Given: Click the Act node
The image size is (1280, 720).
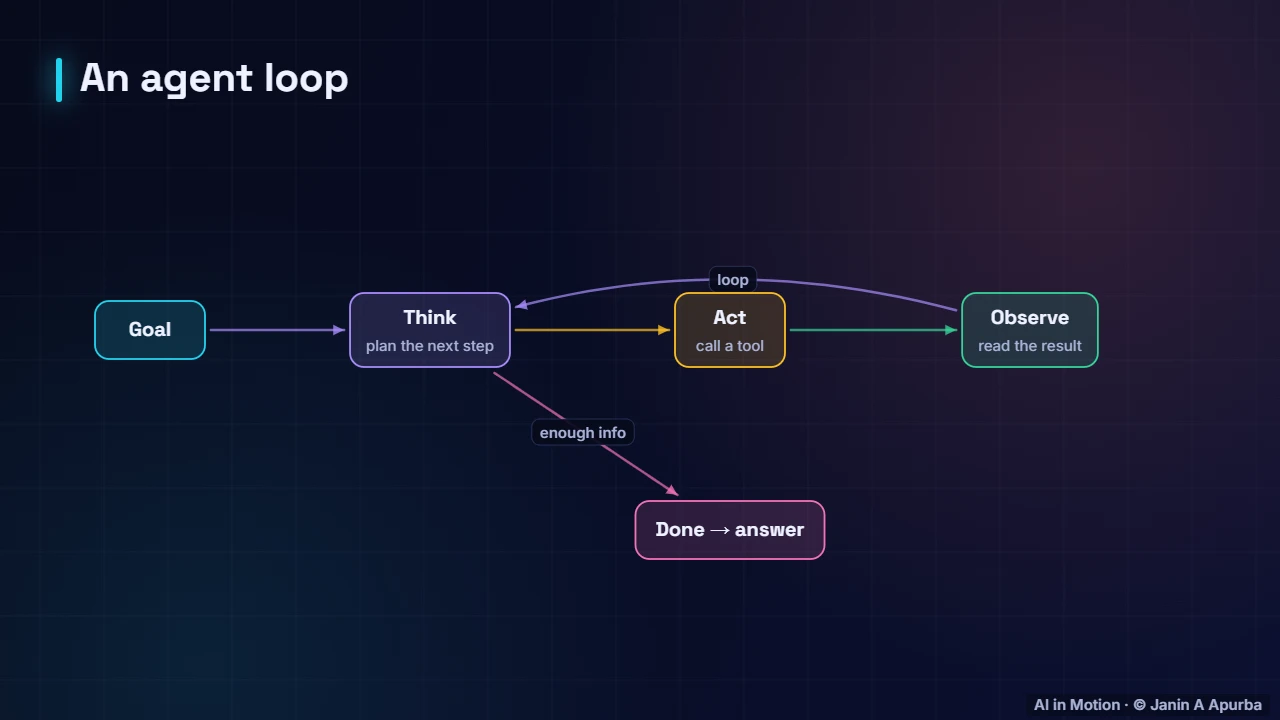Looking at the screenshot, I should pos(730,330).
